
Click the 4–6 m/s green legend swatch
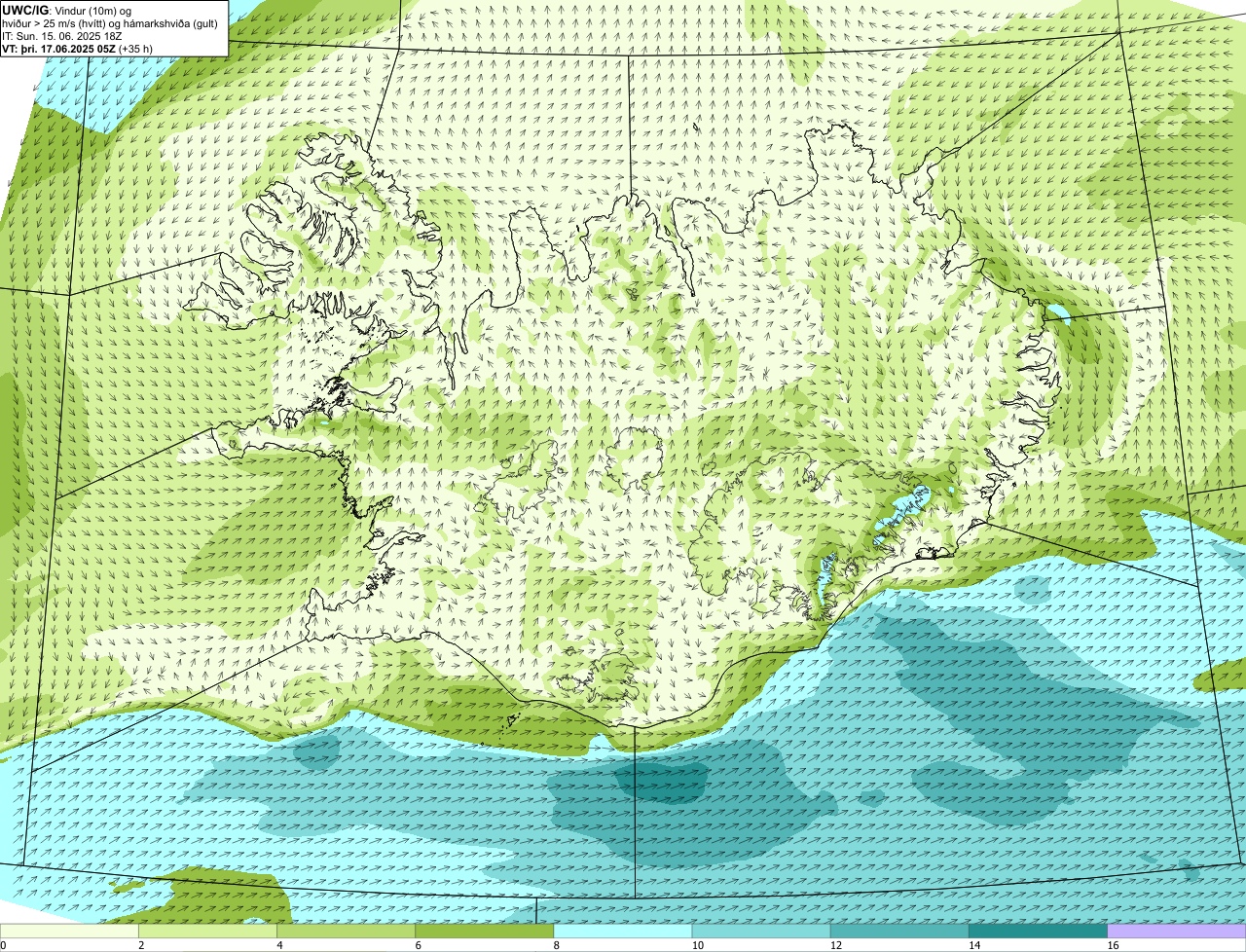[347, 932]
